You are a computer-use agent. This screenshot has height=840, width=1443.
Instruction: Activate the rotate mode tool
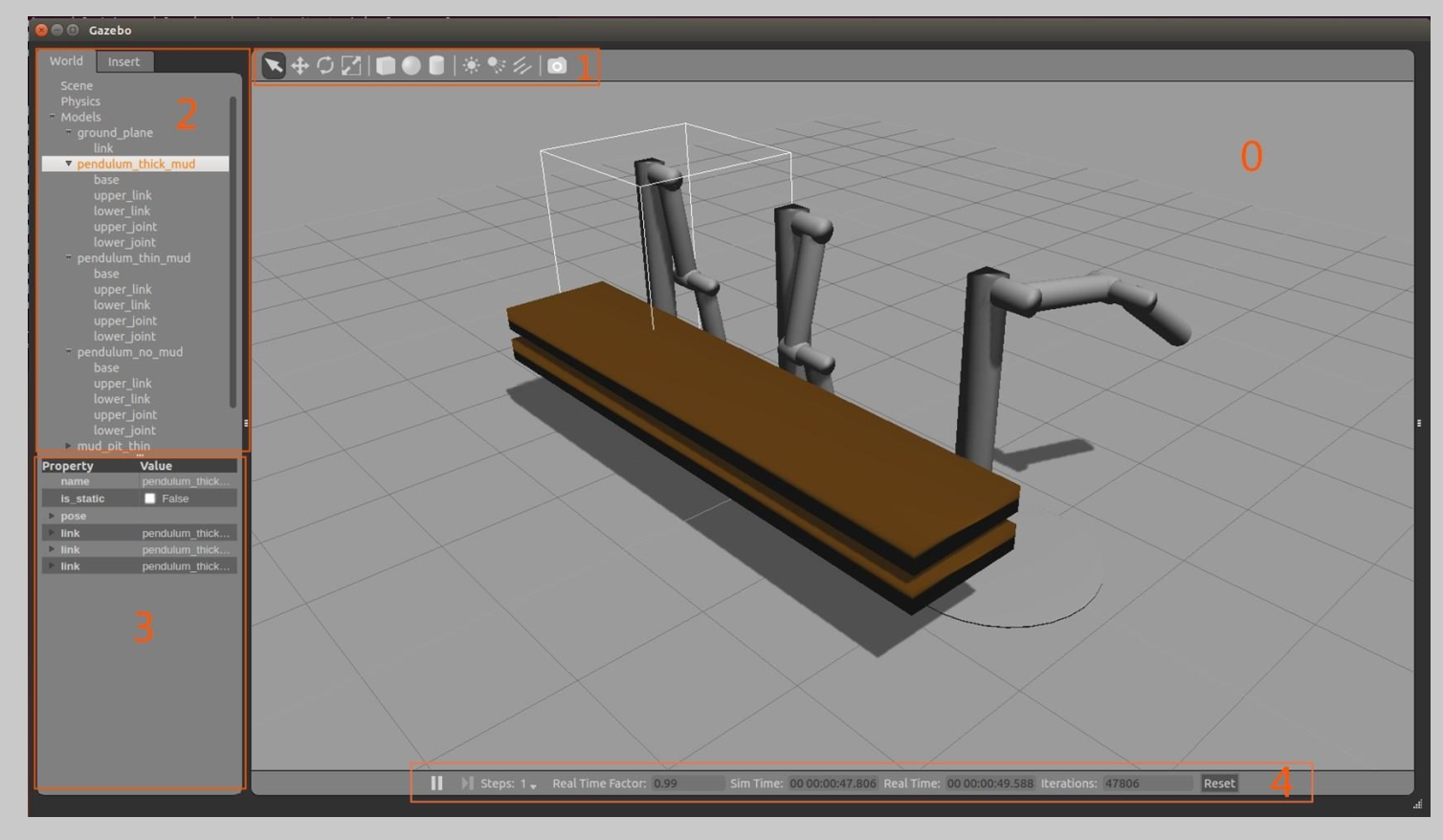tap(325, 65)
